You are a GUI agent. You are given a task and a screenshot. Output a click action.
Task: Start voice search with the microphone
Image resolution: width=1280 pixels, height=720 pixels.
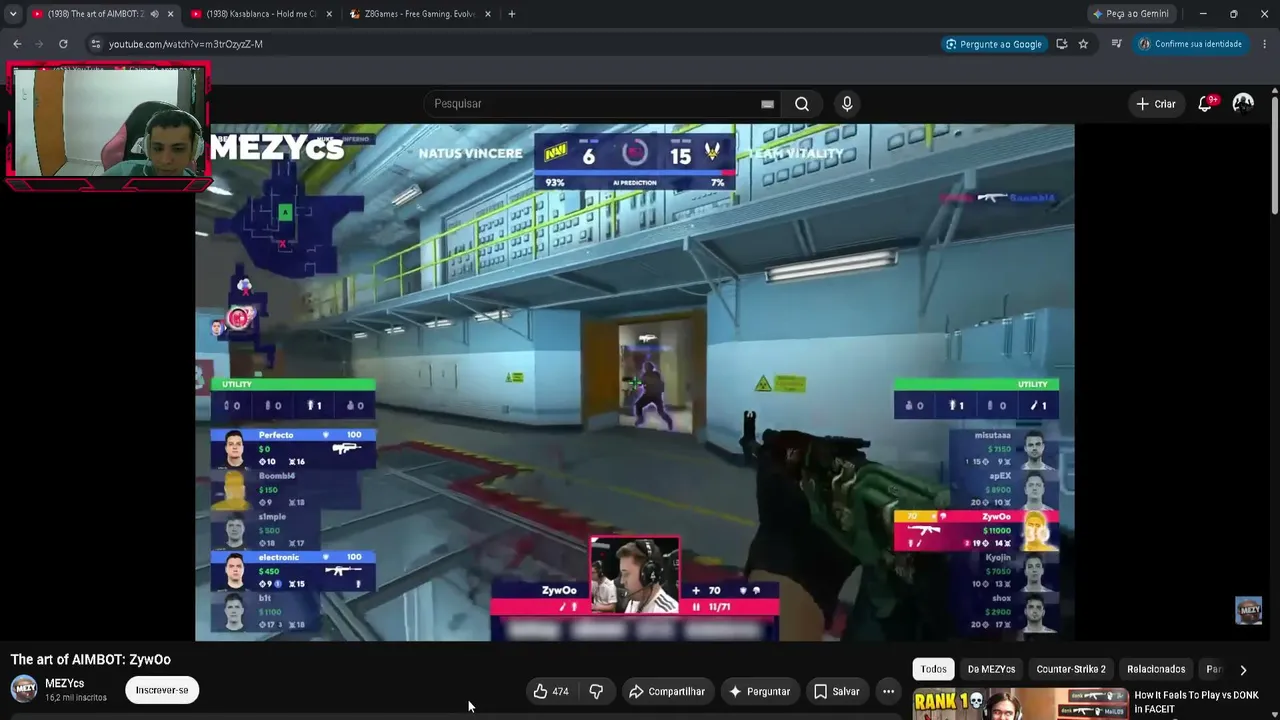point(847,104)
